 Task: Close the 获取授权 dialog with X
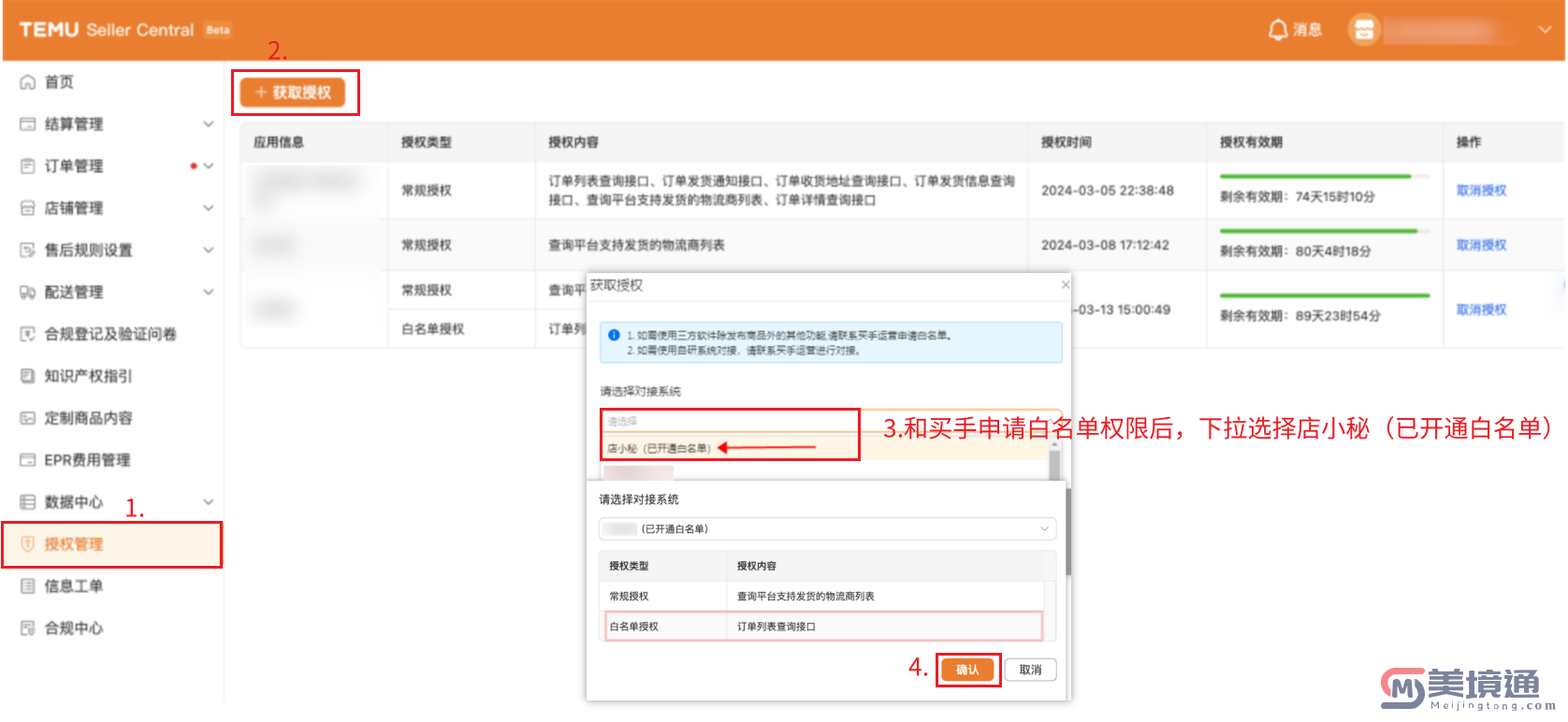pyautogui.click(x=1065, y=284)
